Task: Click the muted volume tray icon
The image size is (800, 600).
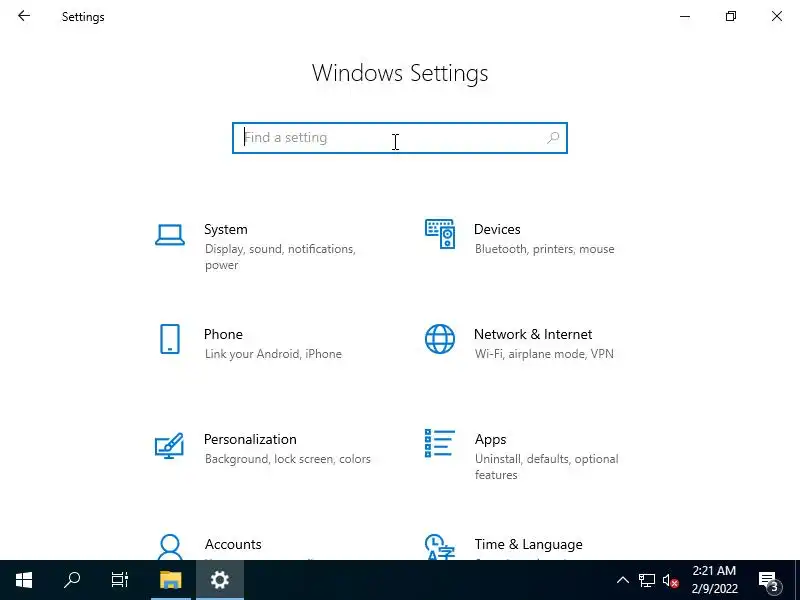Action: 670,581
